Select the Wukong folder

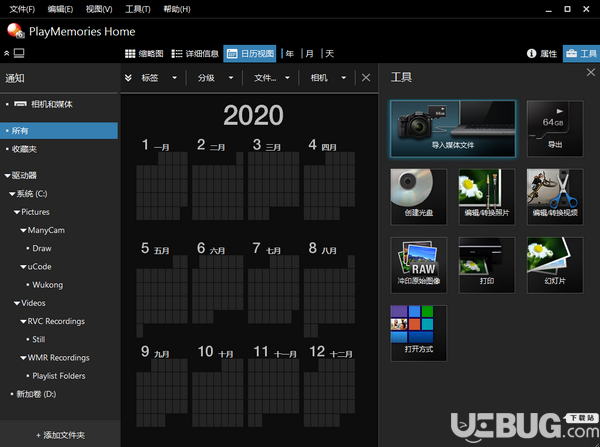point(47,285)
